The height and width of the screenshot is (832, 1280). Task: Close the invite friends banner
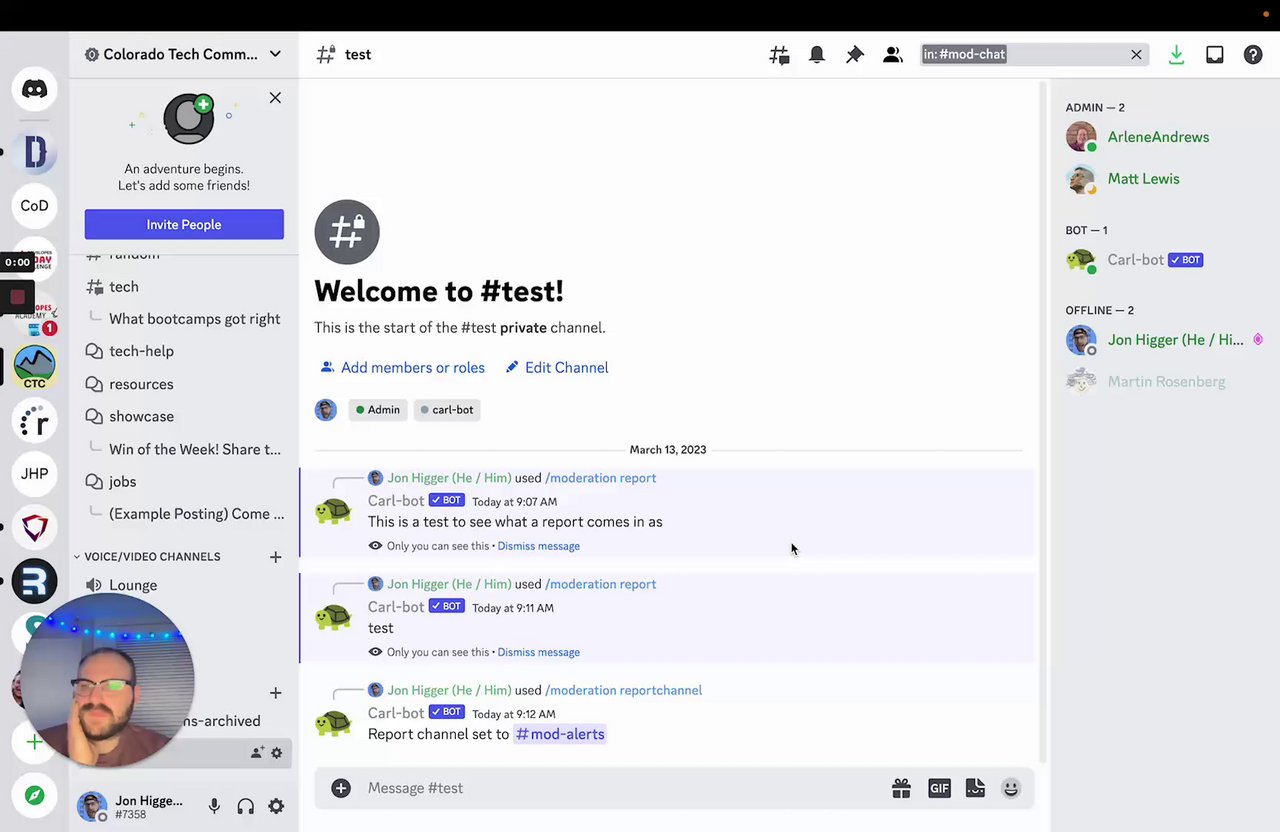[x=275, y=98]
